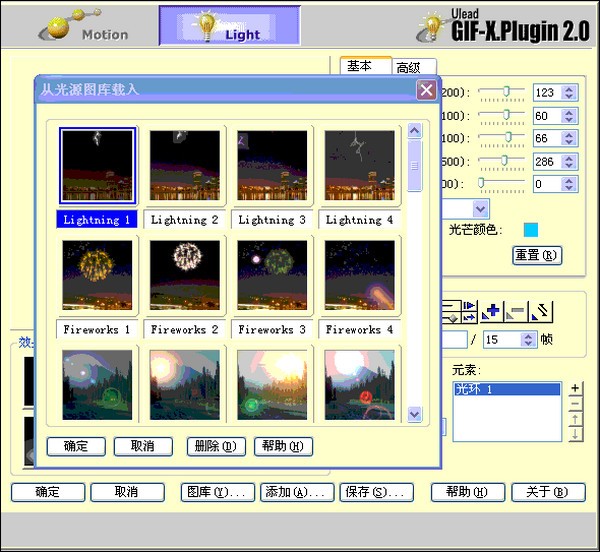Image resolution: width=600 pixels, height=552 pixels.
Task: Click 确定 in the gallery dialog
Action: (x=76, y=446)
